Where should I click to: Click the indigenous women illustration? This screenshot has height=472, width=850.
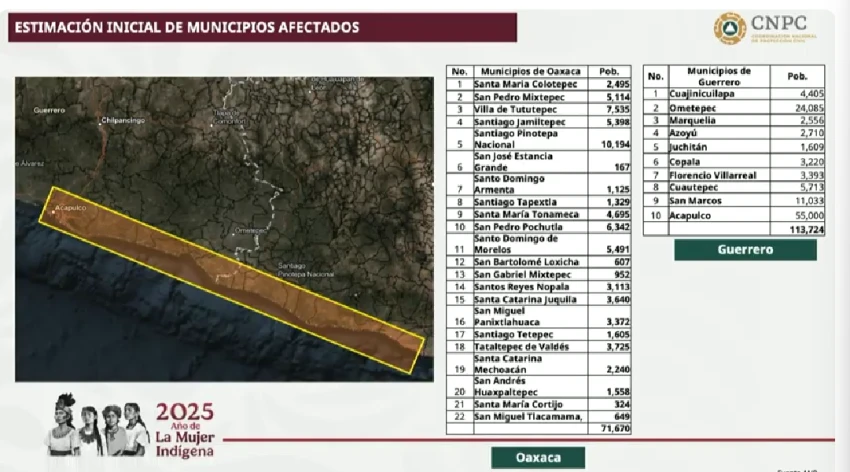(x=98, y=427)
